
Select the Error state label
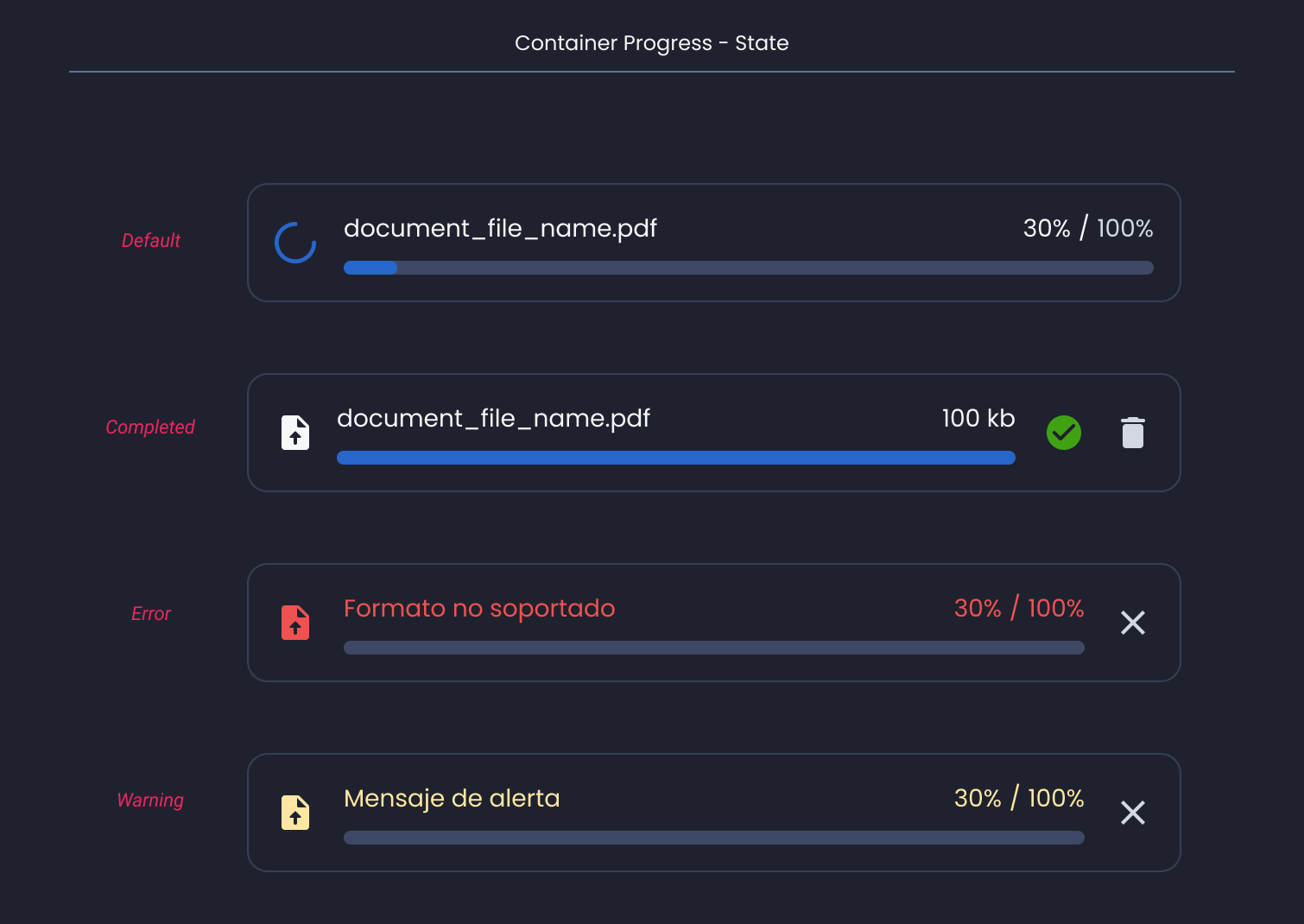[x=151, y=614]
